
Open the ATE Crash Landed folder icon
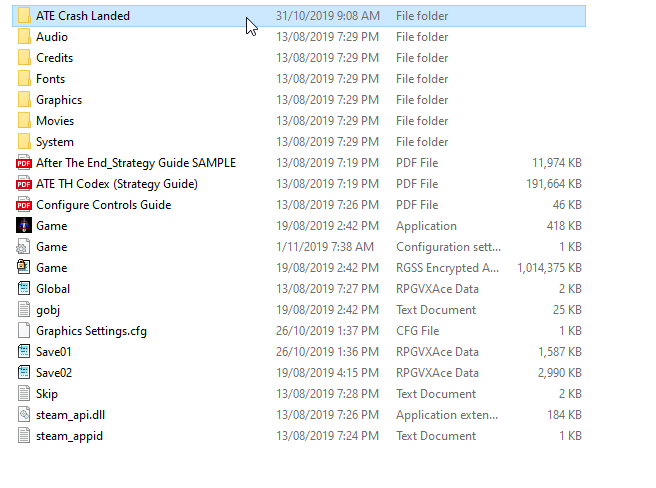24,16
